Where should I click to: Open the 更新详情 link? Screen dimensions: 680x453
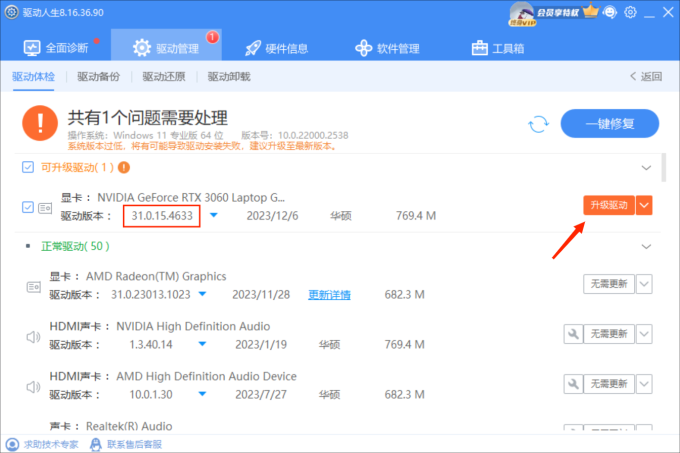tap(329, 295)
